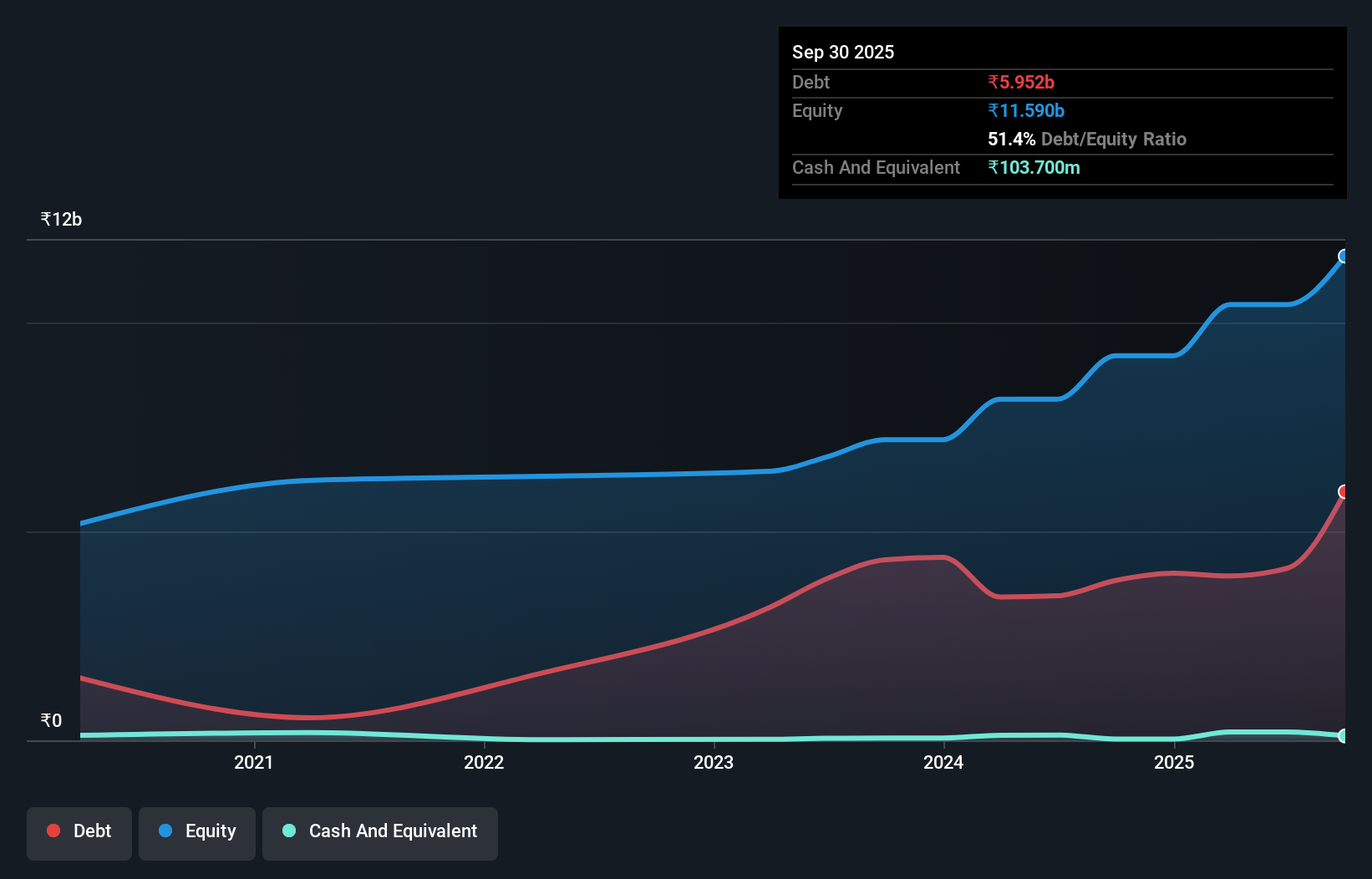Expand the Sep 30 2025 tooltip details
This screenshot has height=879, width=1372.
click(843, 52)
